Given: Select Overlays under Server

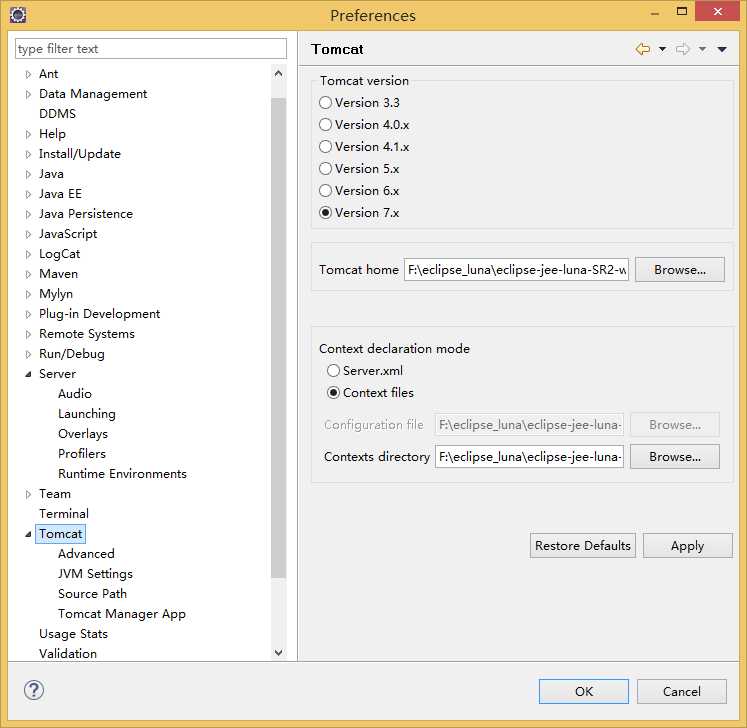Looking at the screenshot, I should 83,434.
